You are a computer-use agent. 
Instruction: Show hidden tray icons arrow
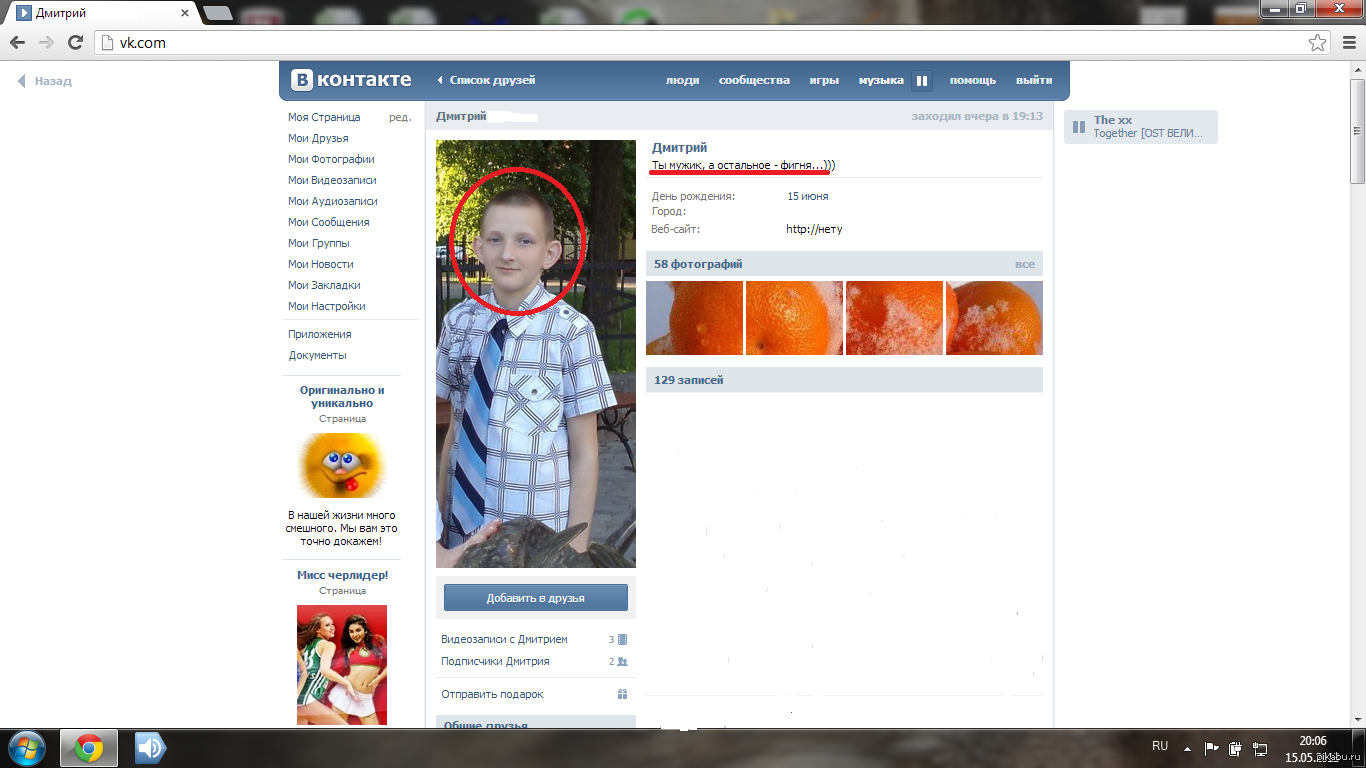1187,747
